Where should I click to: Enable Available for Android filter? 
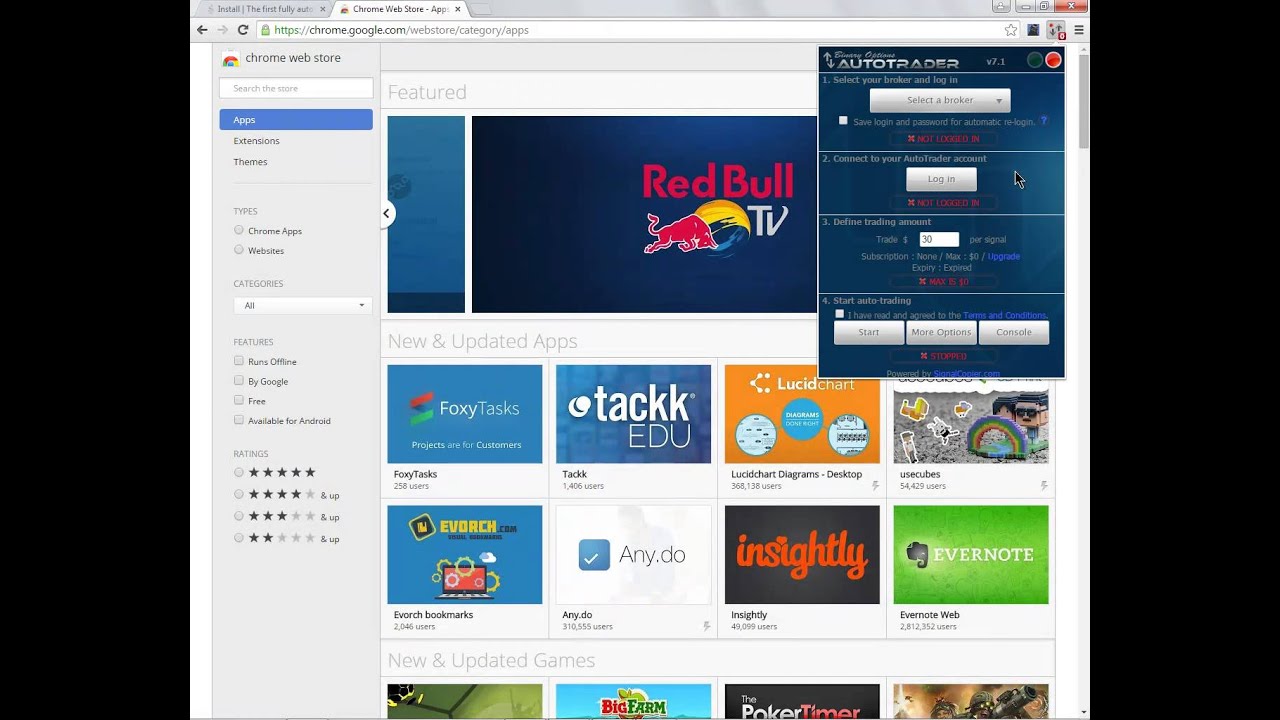(x=239, y=420)
